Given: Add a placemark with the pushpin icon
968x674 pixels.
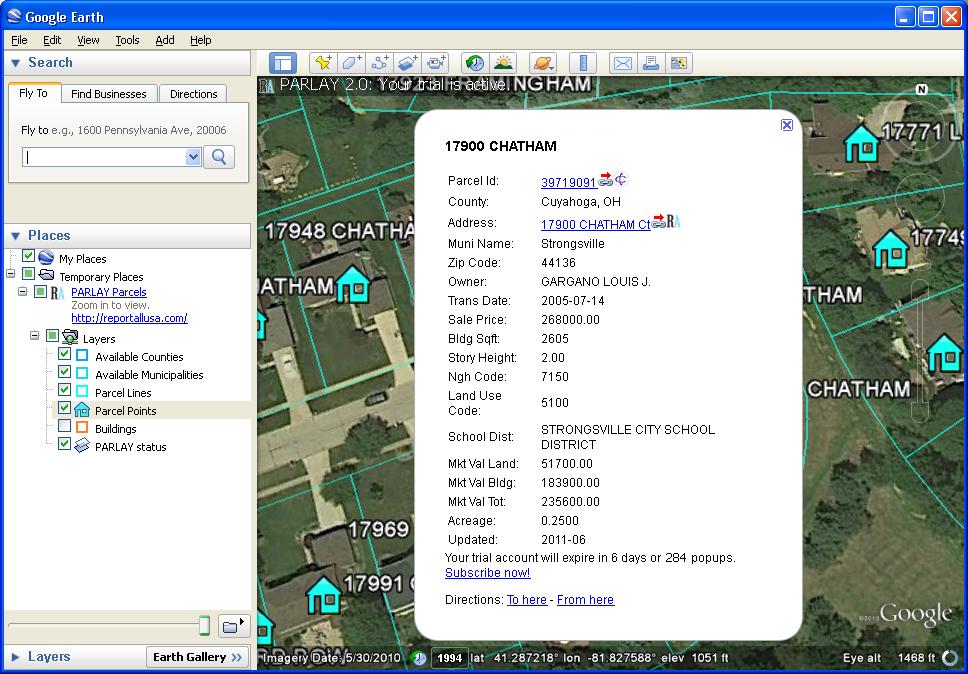Looking at the screenshot, I should [x=323, y=63].
